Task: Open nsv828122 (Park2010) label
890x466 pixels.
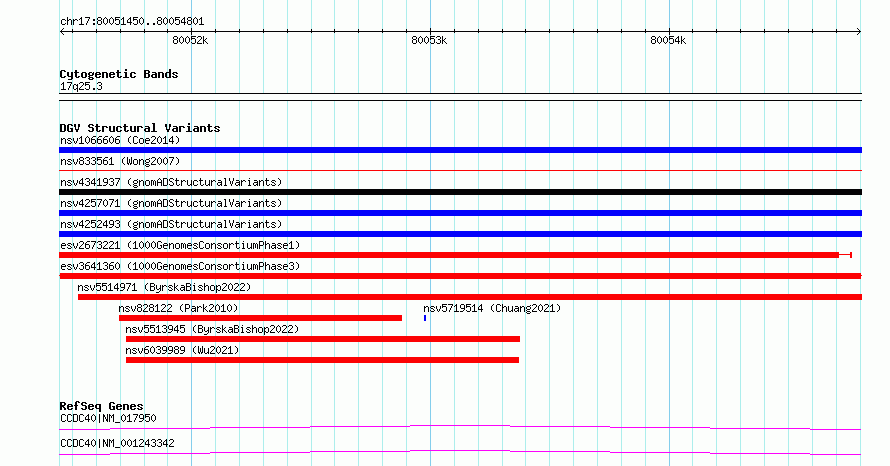Action: [178, 308]
